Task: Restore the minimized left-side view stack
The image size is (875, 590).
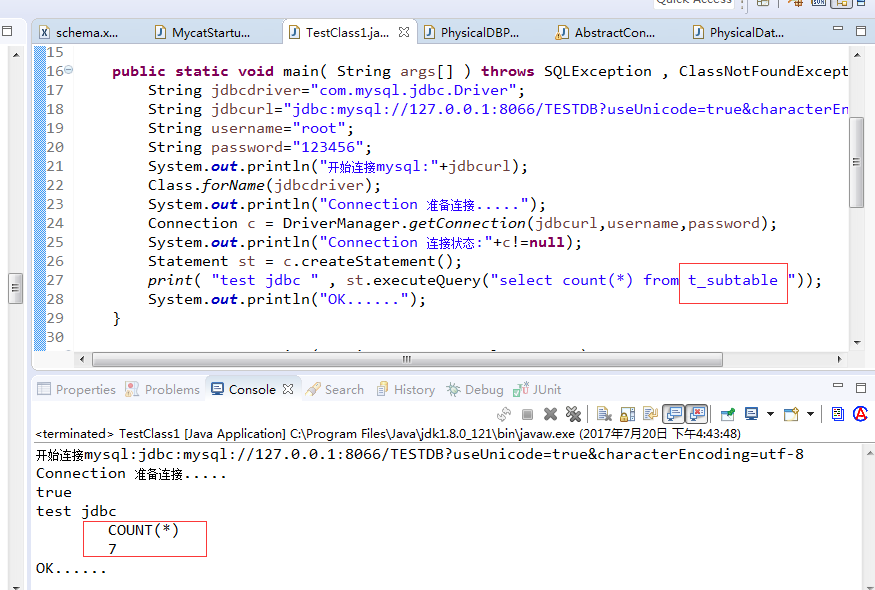Action: [7, 31]
